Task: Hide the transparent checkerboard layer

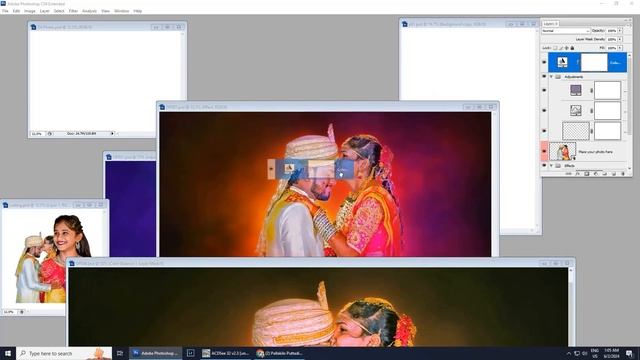Action: pos(544,131)
